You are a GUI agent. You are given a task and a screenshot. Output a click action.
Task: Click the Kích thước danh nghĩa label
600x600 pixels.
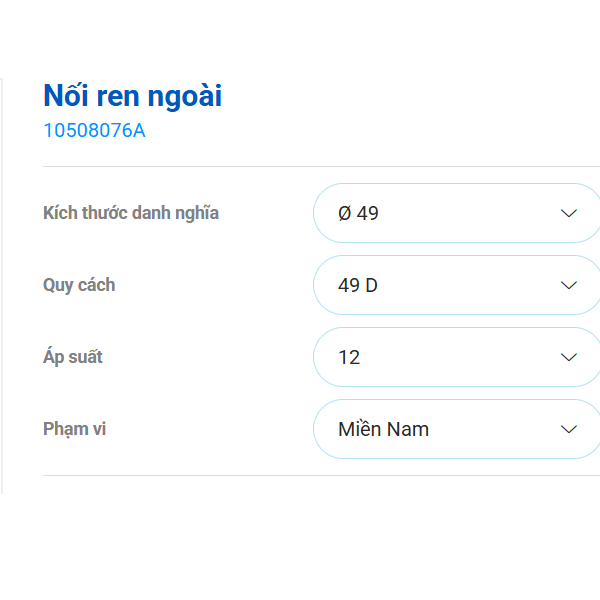(x=131, y=213)
